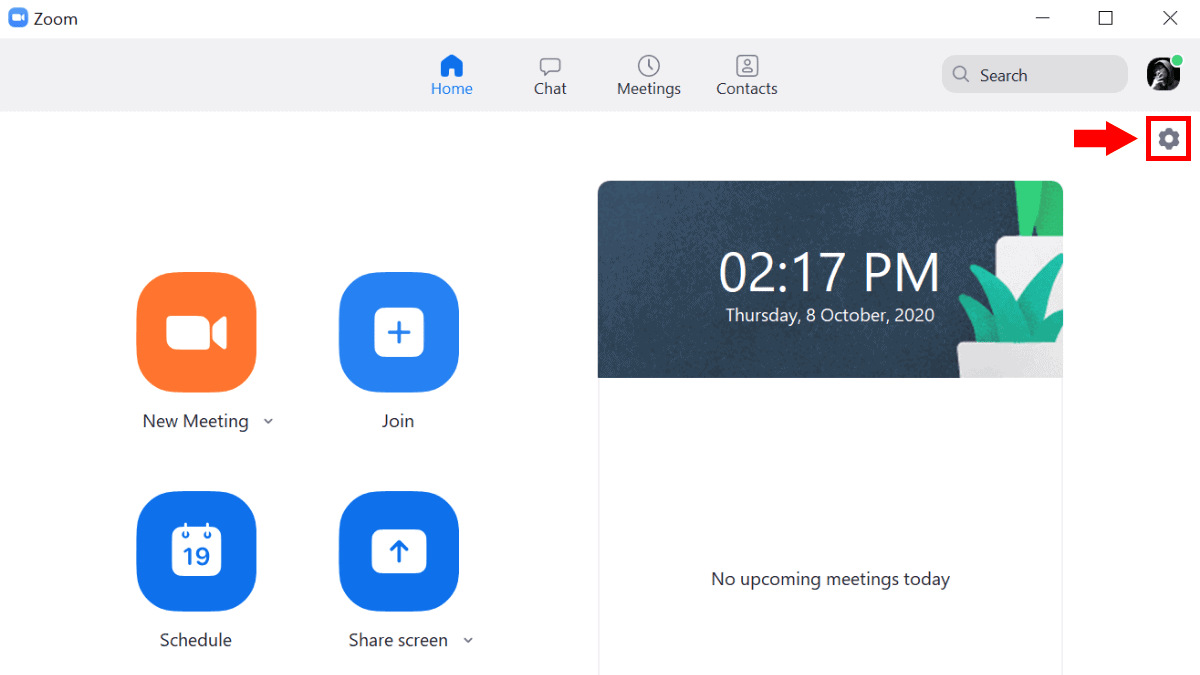Switch to the Home tab
This screenshot has width=1200, height=675.
(x=452, y=75)
